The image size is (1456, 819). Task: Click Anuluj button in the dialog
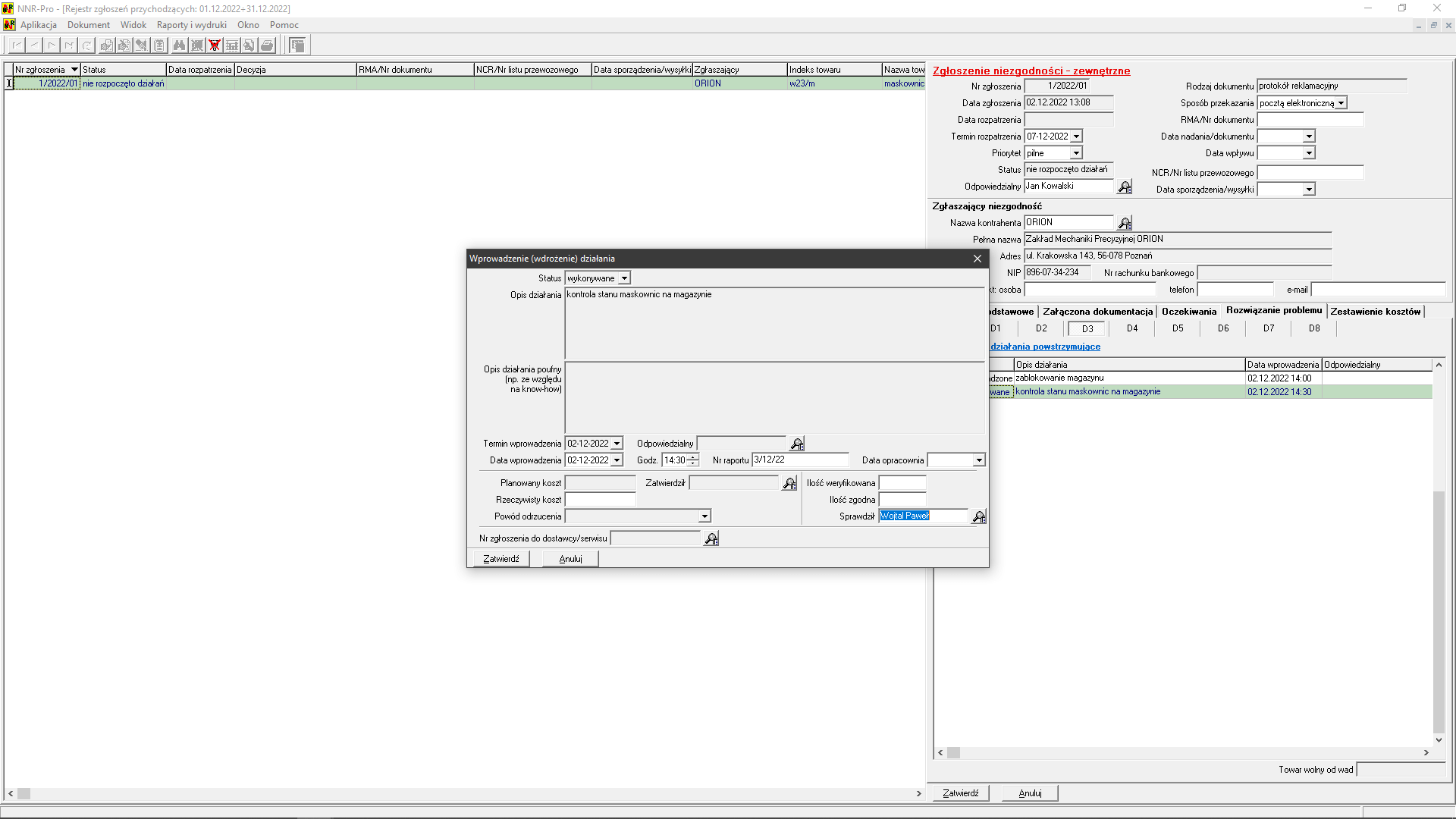click(570, 560)
